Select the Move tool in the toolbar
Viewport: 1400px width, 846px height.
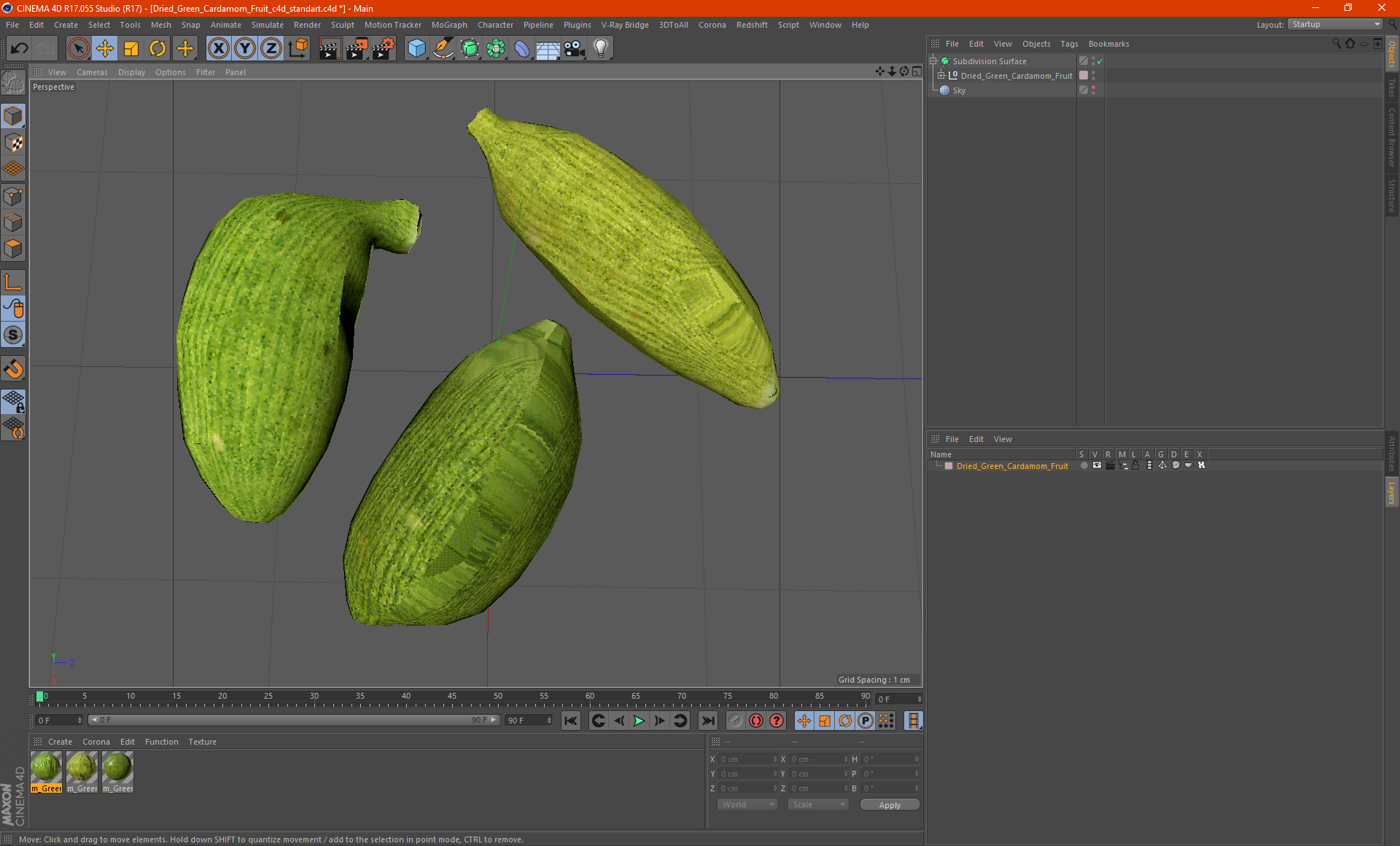pyautogui.click(x=105, y=49)
